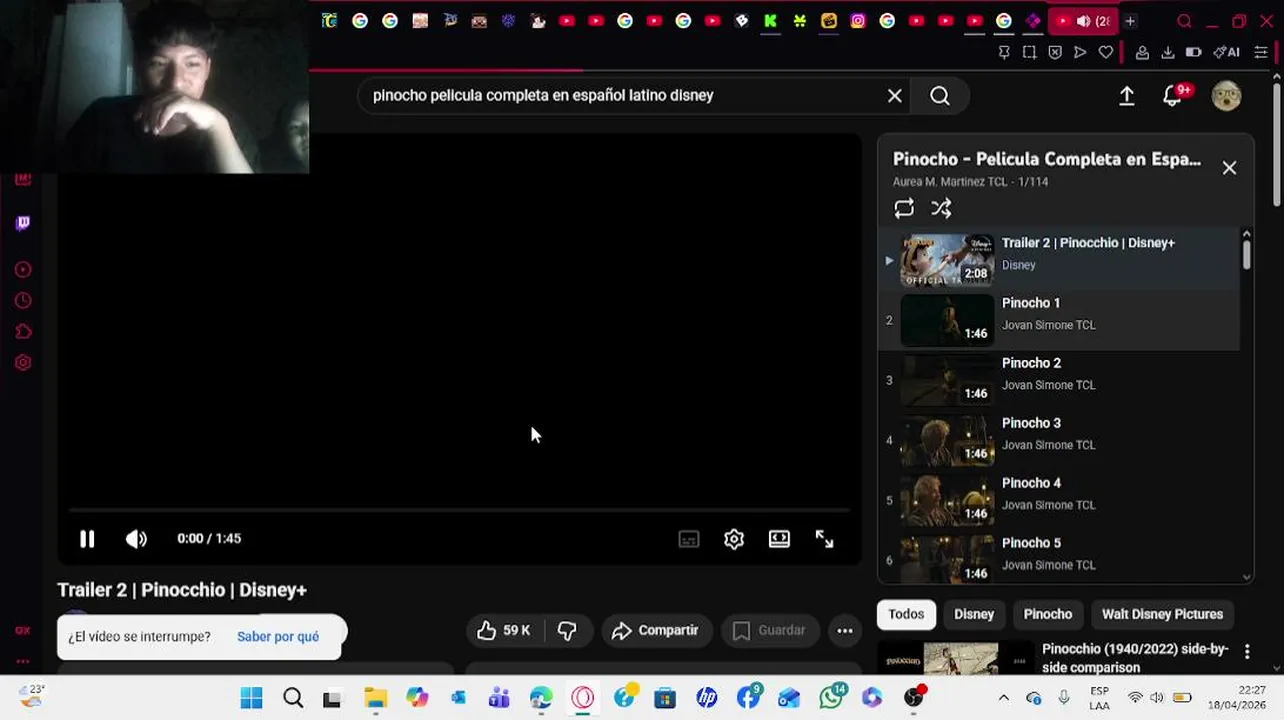Toggle shuffle playlist icon

click(x=941, y=208)
